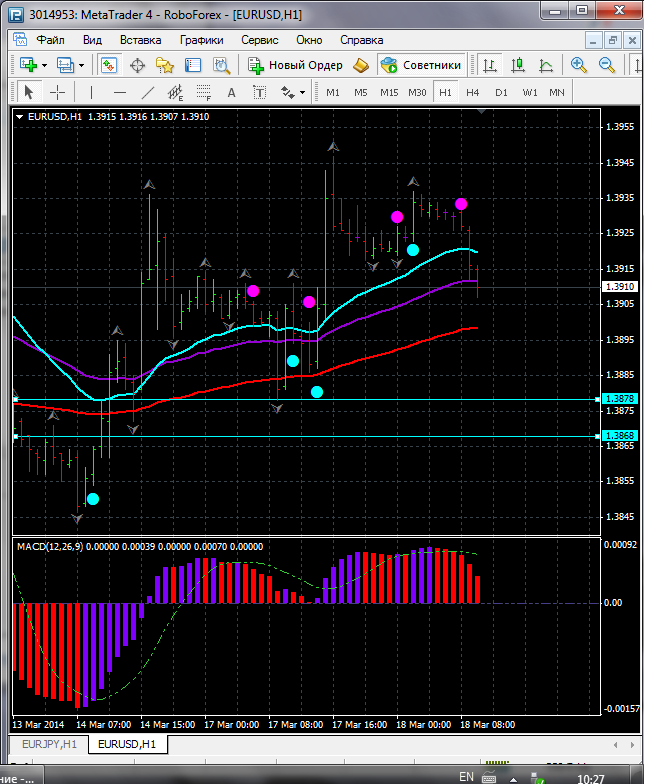Select the H1 timeframe button
Image resolution: width=650 pixels, height=784 pixels.
click(x=446, y=92)
